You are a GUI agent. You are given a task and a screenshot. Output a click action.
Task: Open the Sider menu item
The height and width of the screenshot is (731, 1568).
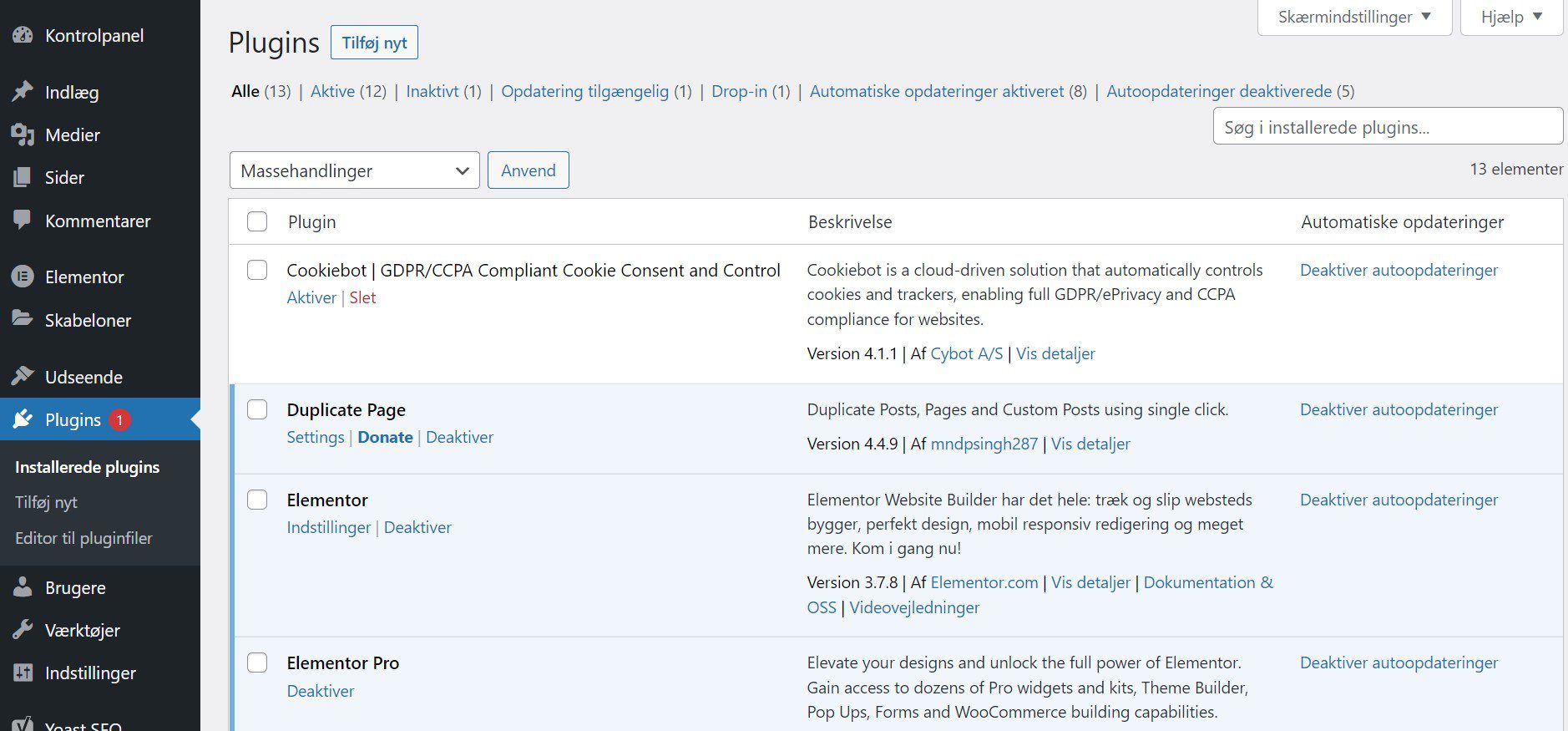(64, 177)
